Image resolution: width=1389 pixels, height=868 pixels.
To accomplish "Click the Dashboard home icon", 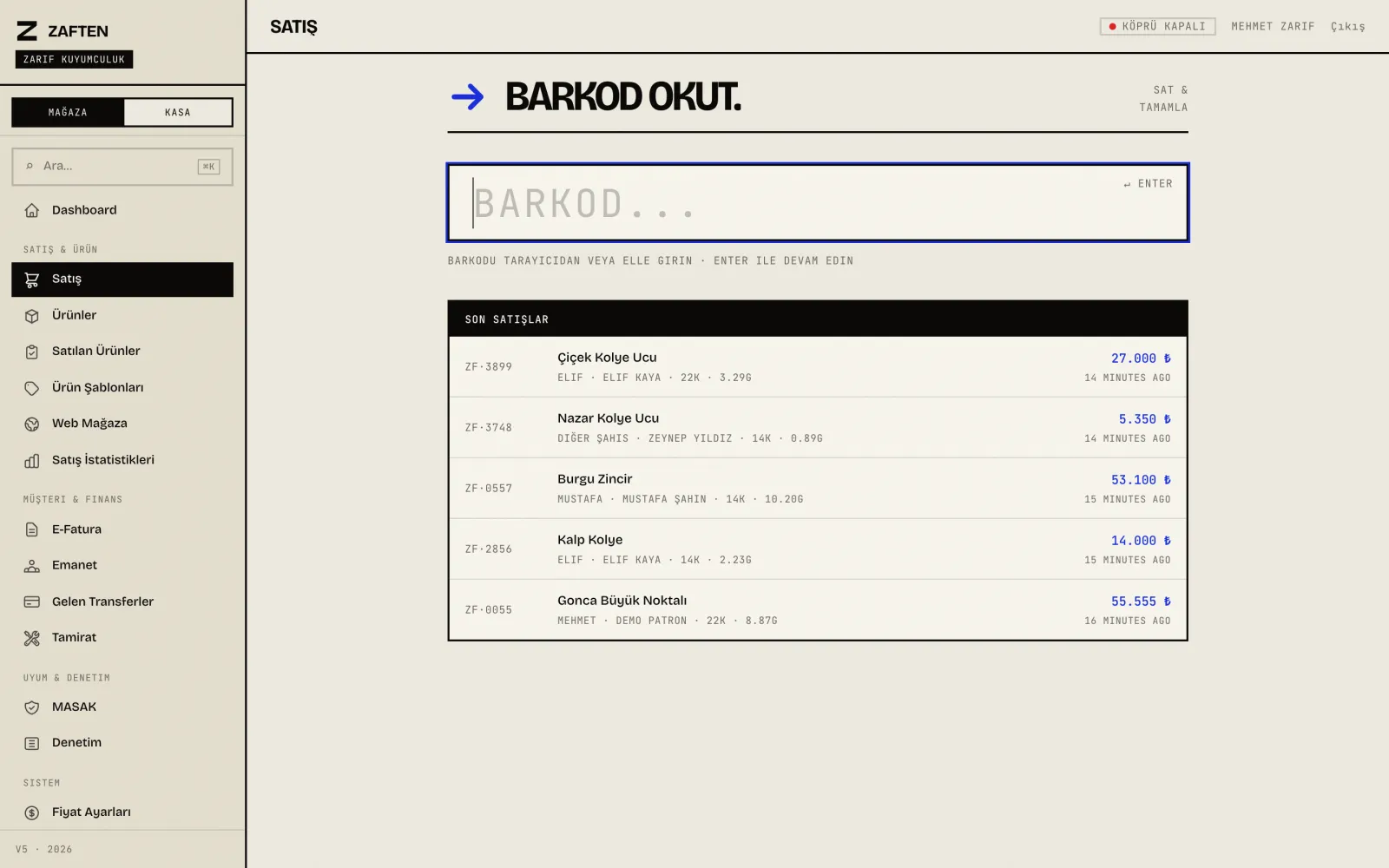I will [x=32, y=210].
